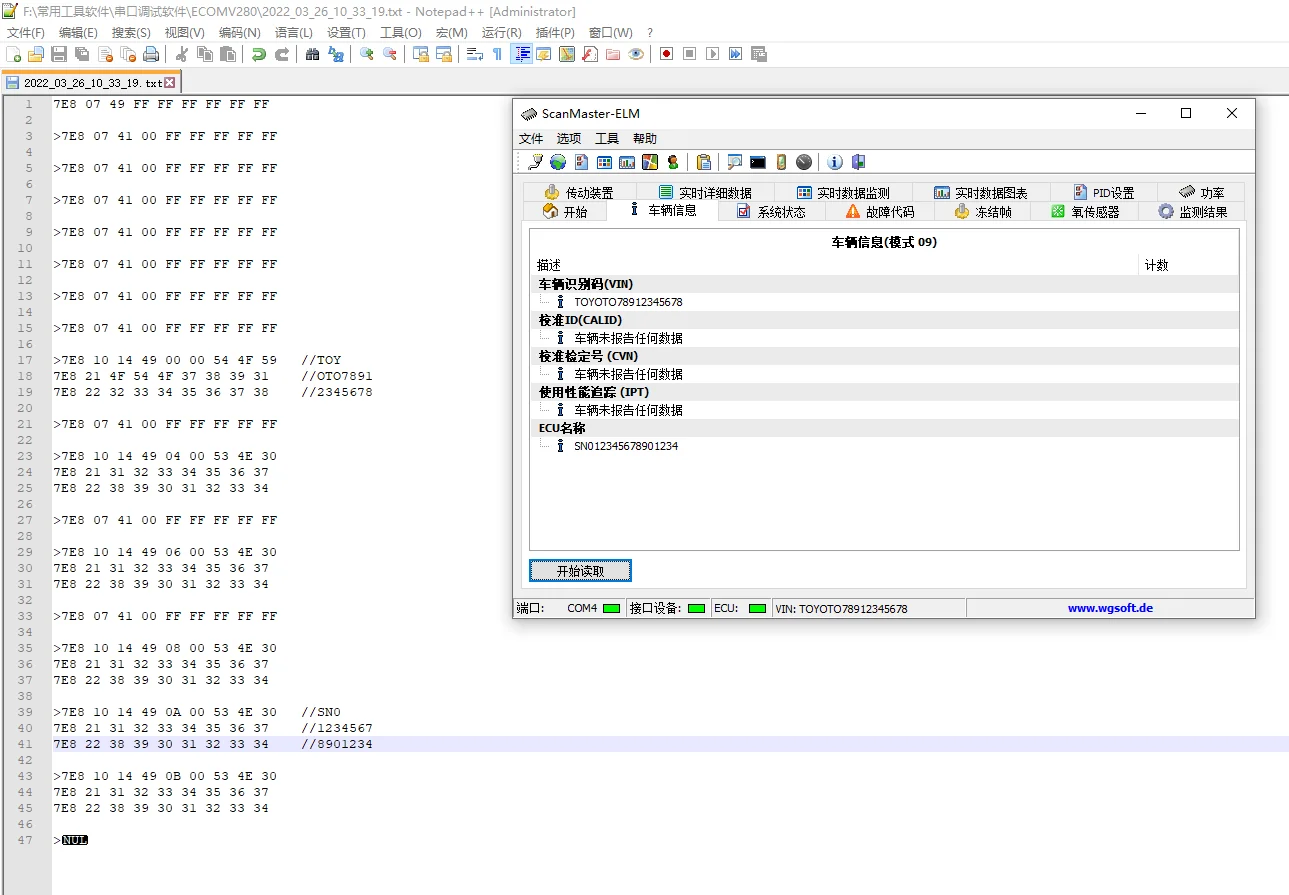The width and height of the screenshot is (1289, 895).
Task: Click the Save All icon in Notepad++
Action: (81, 54)
